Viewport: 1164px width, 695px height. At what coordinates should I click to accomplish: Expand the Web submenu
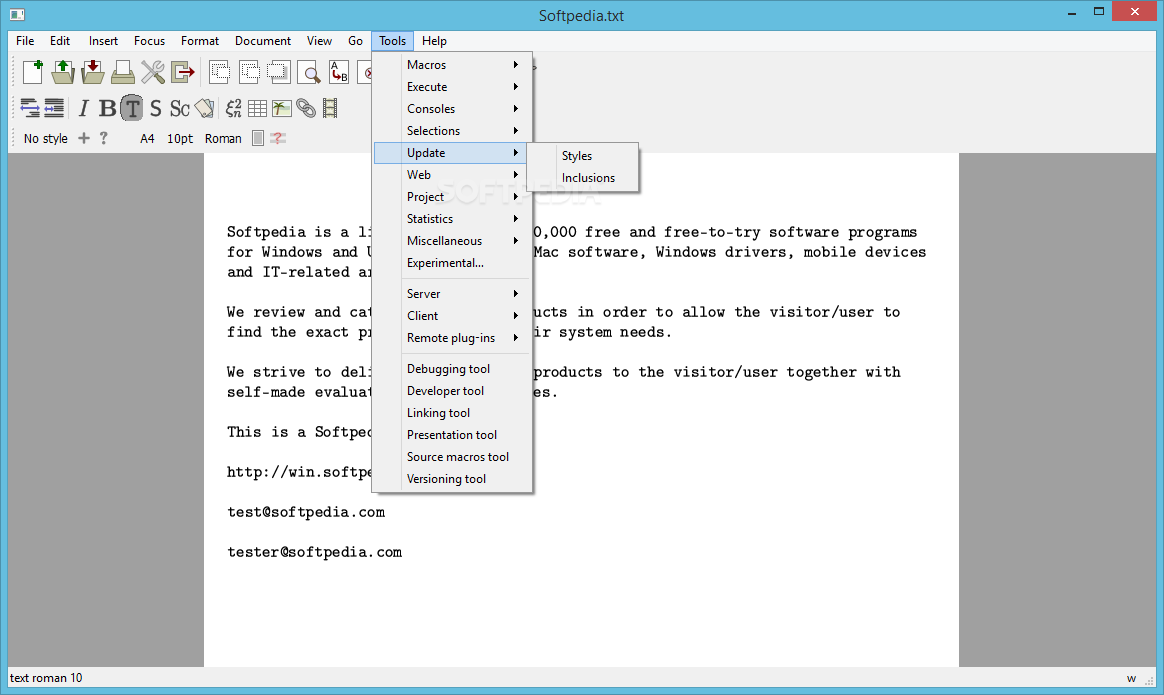pos(452,174)
